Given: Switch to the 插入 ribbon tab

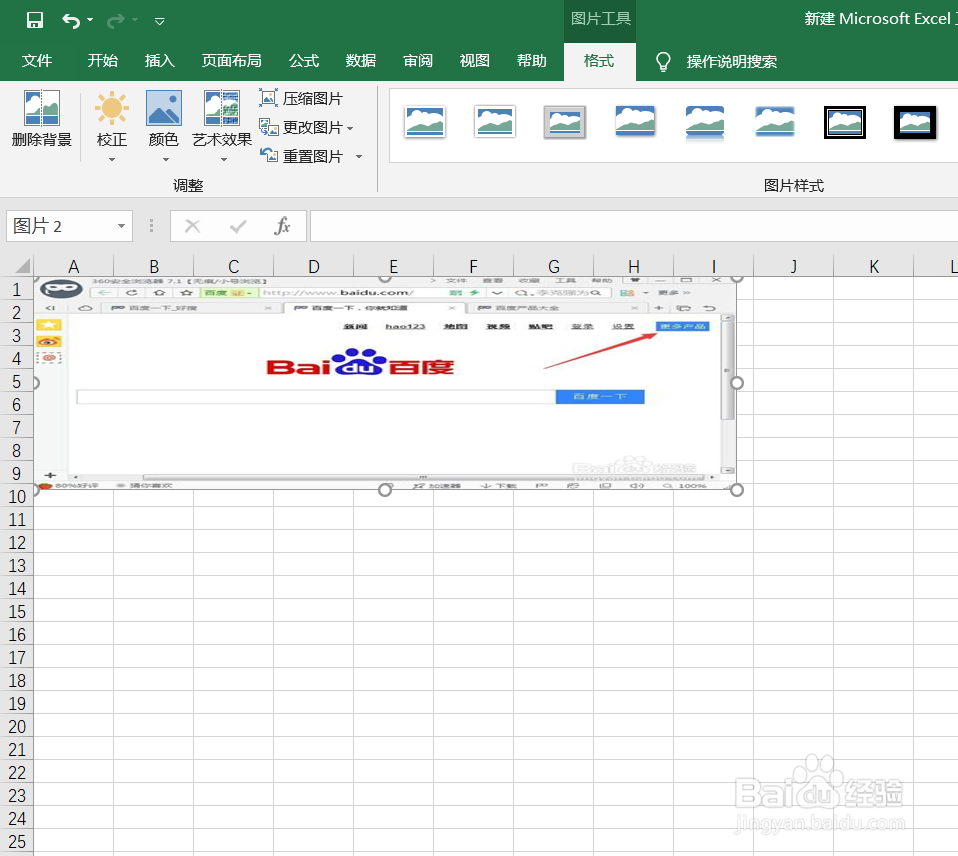Looking at the screenshot, I should point(159,60).
